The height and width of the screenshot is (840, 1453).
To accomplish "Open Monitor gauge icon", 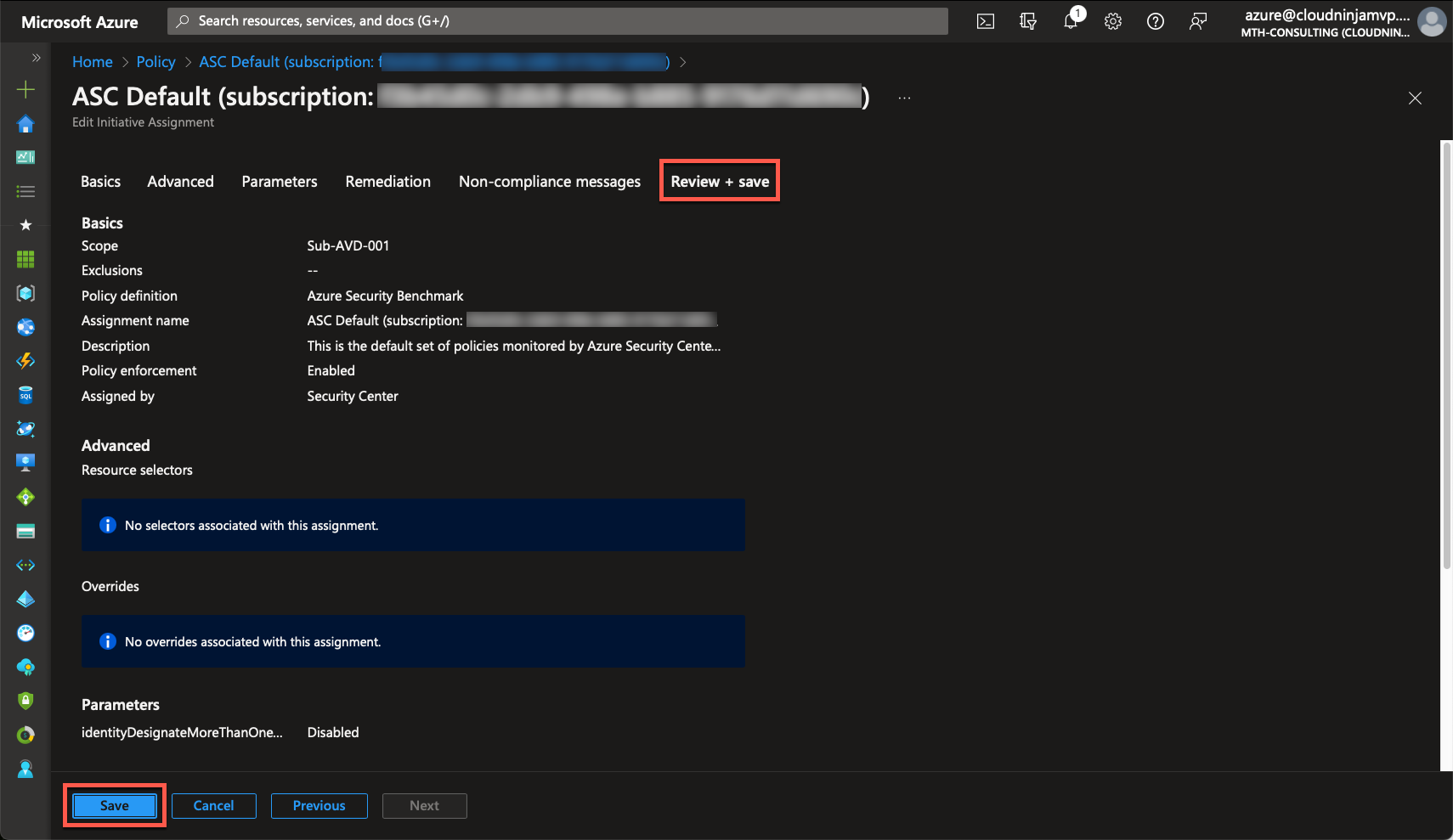I will (25, 633).
